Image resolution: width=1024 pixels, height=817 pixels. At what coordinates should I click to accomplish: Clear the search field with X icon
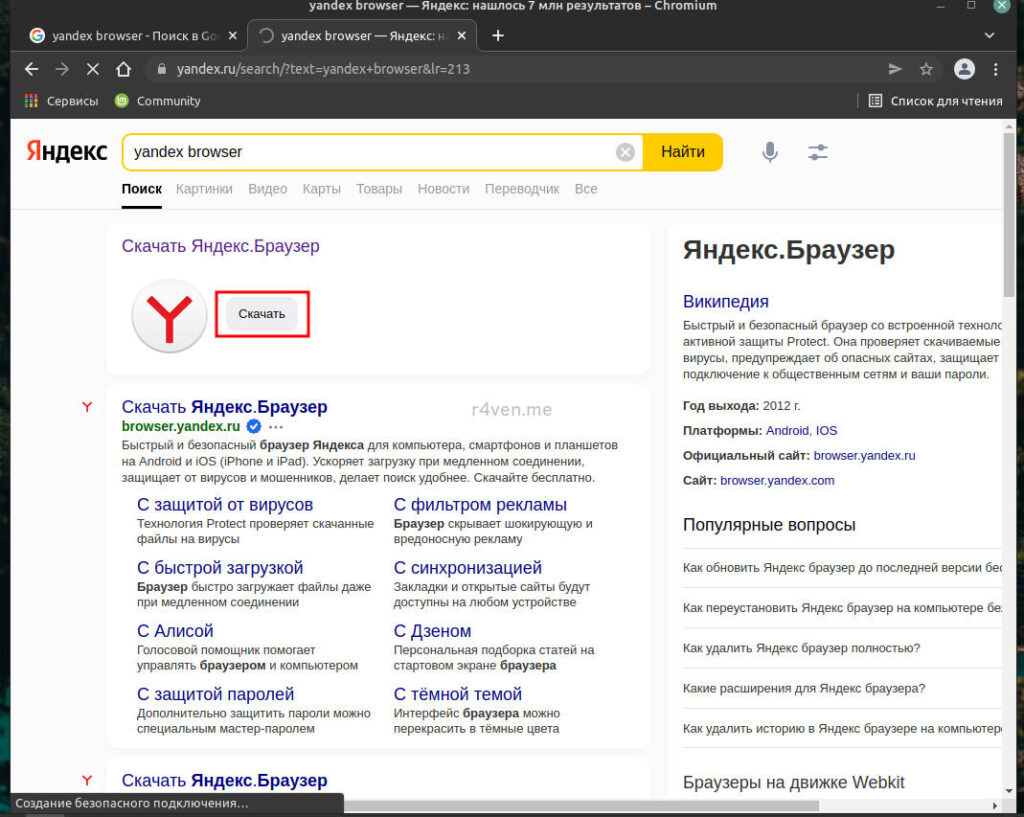tap(625, 152)
